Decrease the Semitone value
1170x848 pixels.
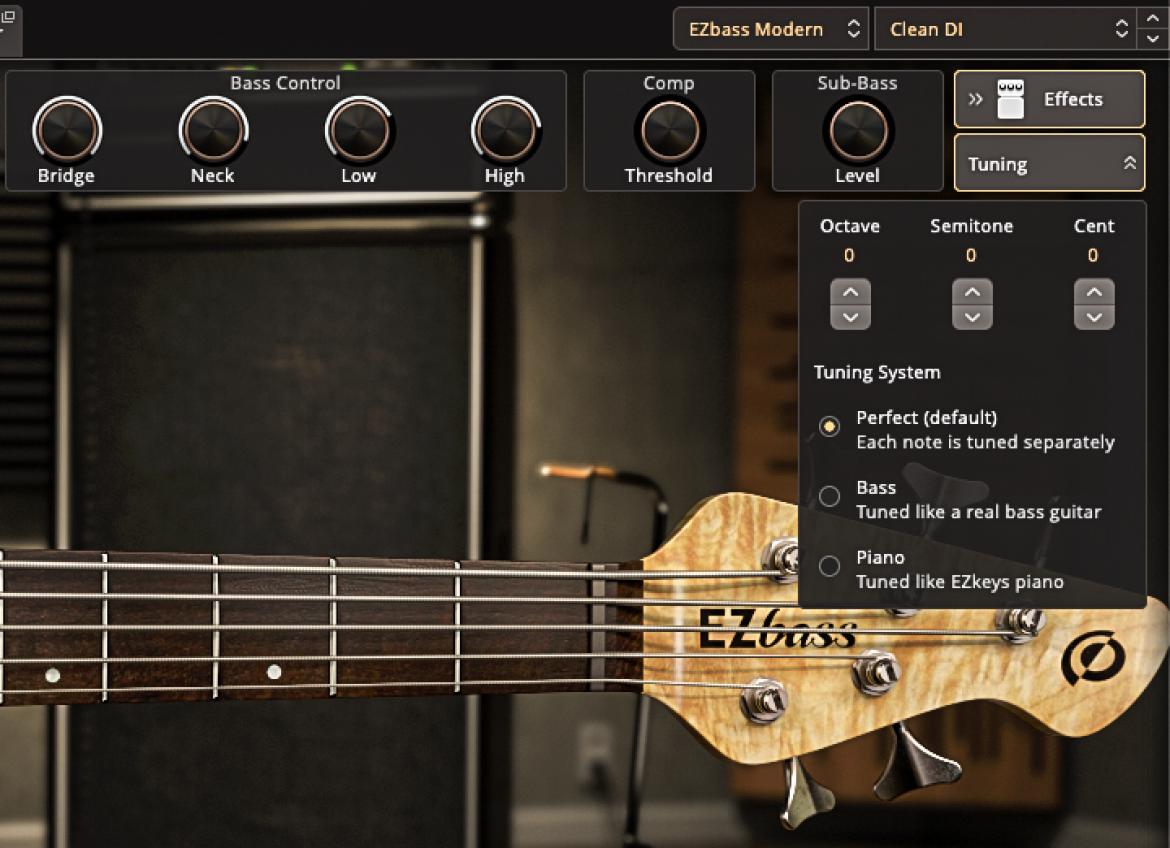pyautogui.click(x=972, y=317)
